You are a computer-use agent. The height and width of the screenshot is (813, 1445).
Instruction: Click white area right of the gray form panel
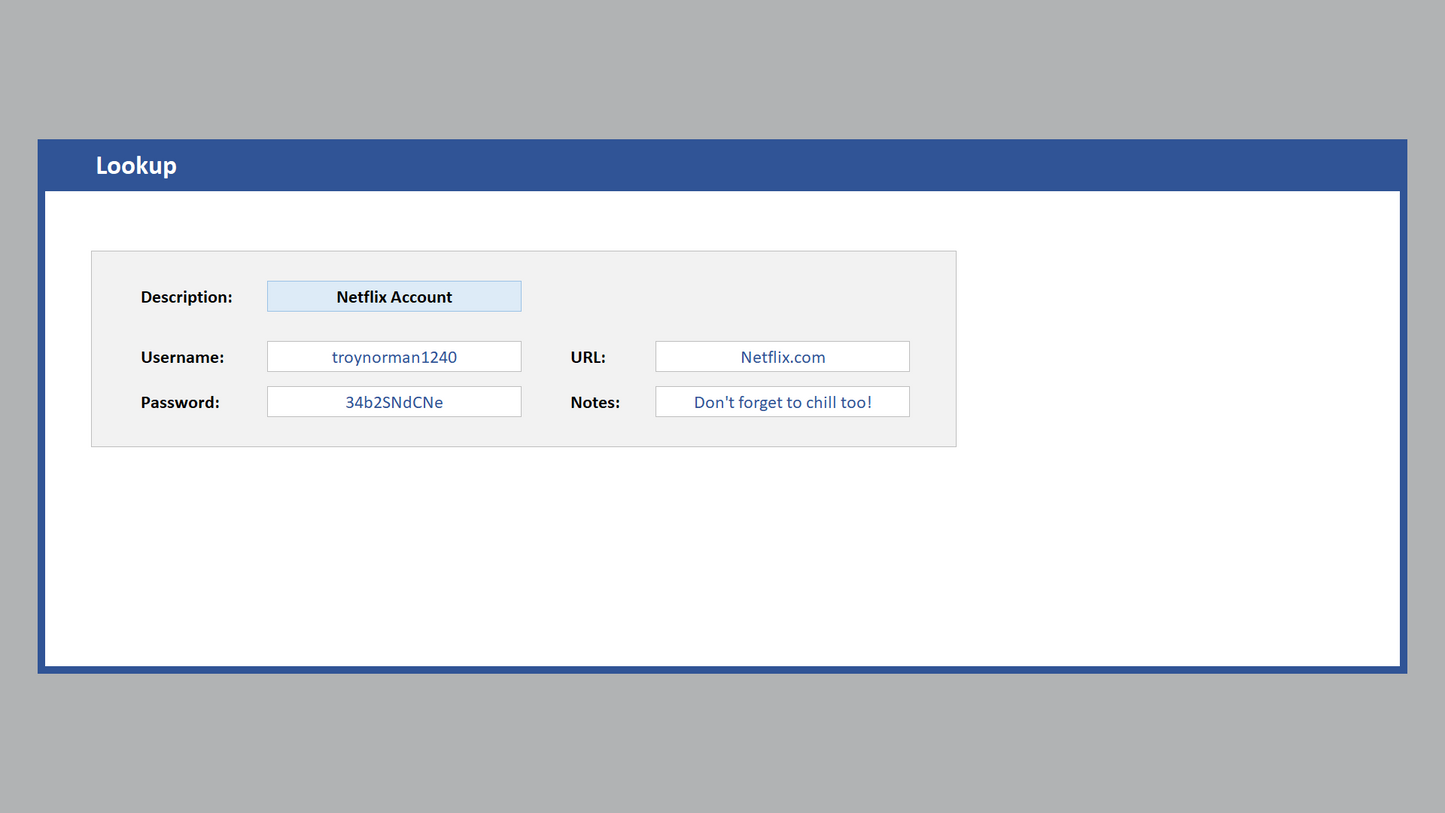pos(1170,350)
